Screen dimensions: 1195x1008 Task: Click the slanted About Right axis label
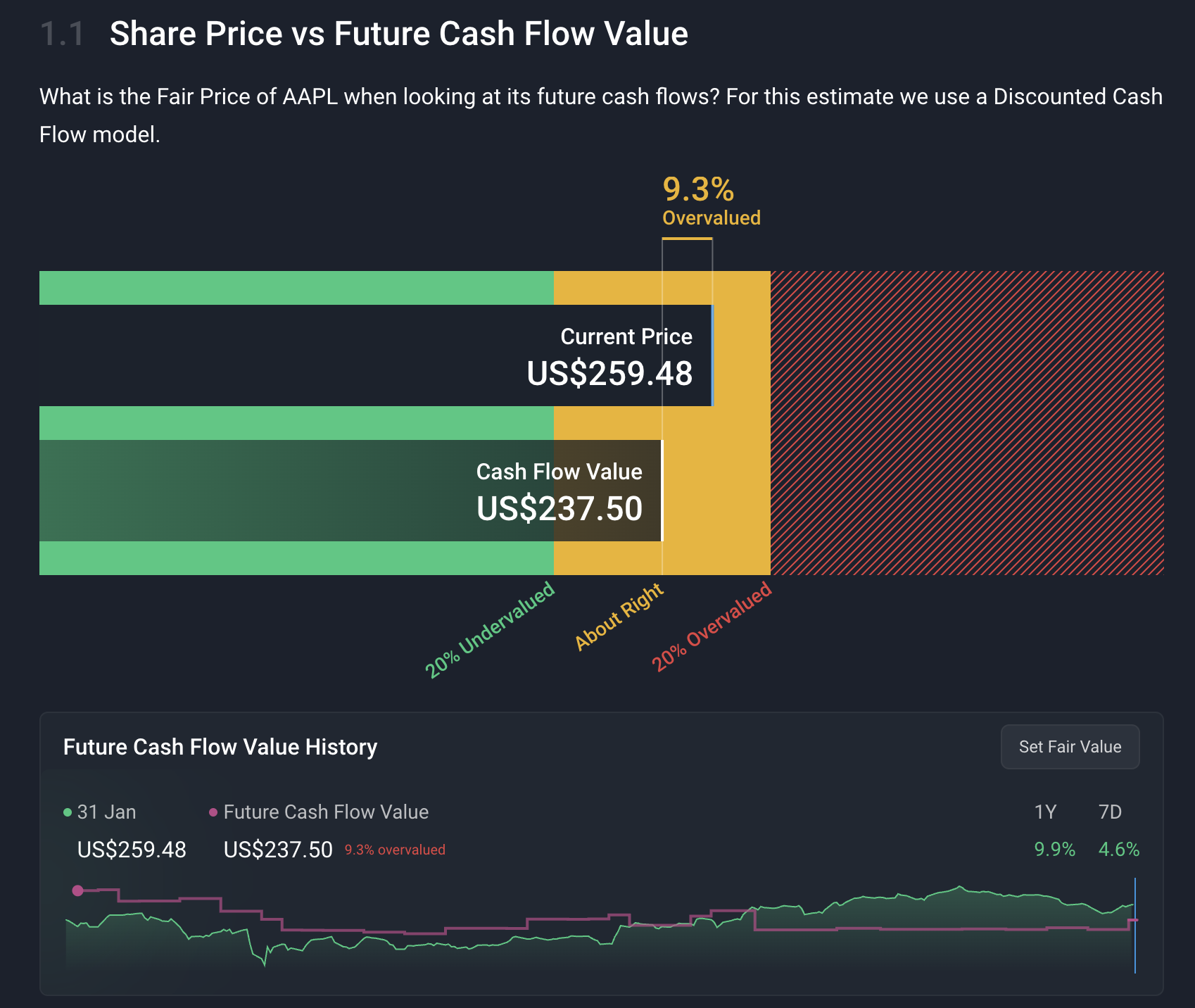click(619, 617)
